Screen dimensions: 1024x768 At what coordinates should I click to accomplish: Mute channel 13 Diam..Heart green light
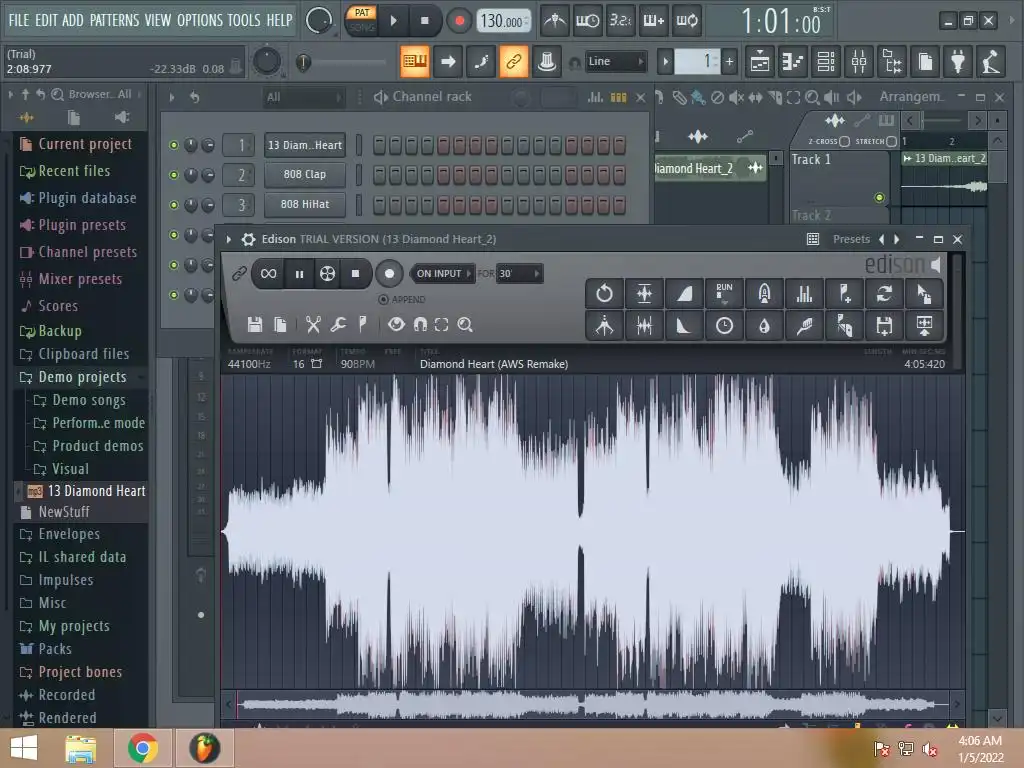tap(174, 145)
